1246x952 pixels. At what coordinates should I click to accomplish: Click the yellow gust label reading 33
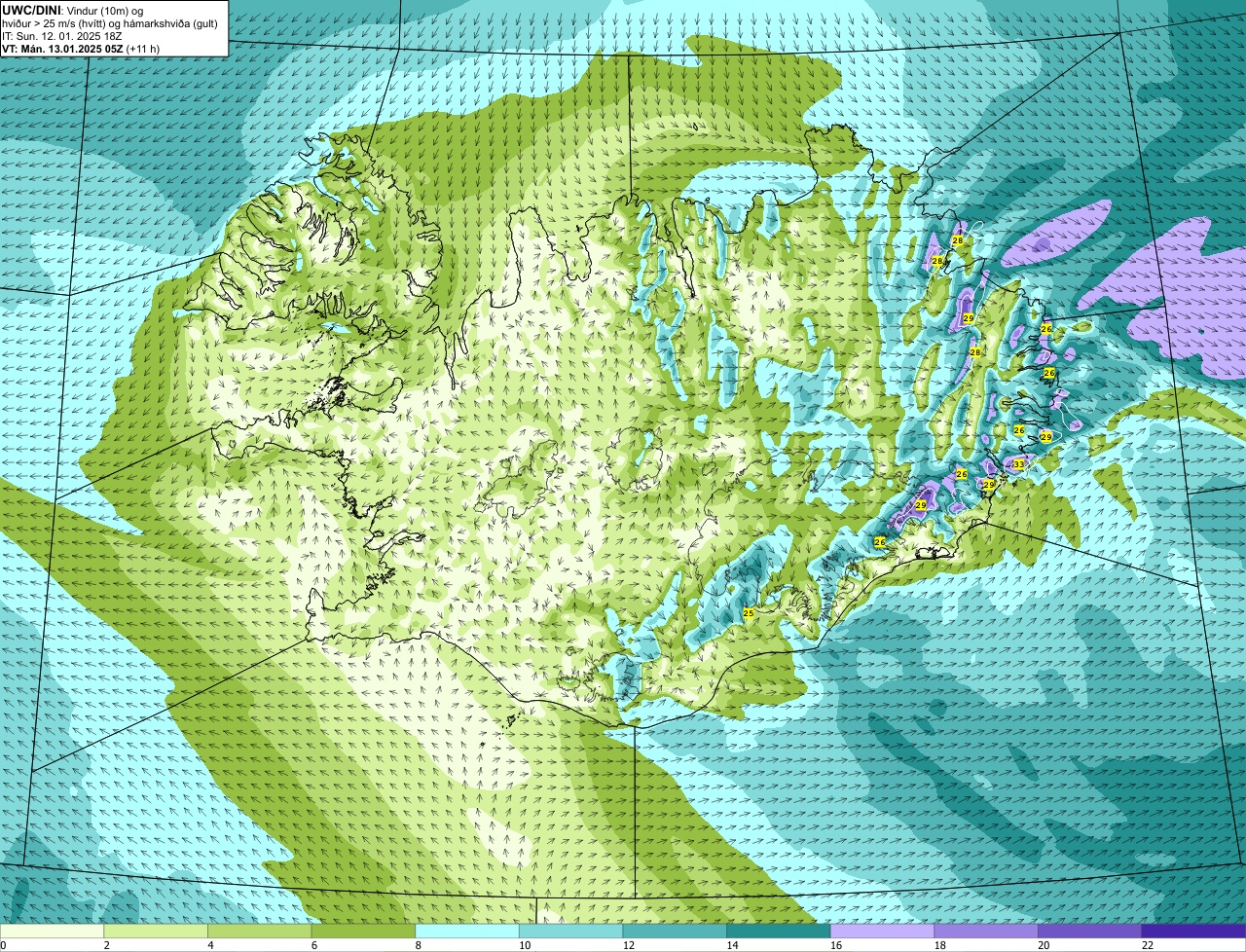[1018, 464]
